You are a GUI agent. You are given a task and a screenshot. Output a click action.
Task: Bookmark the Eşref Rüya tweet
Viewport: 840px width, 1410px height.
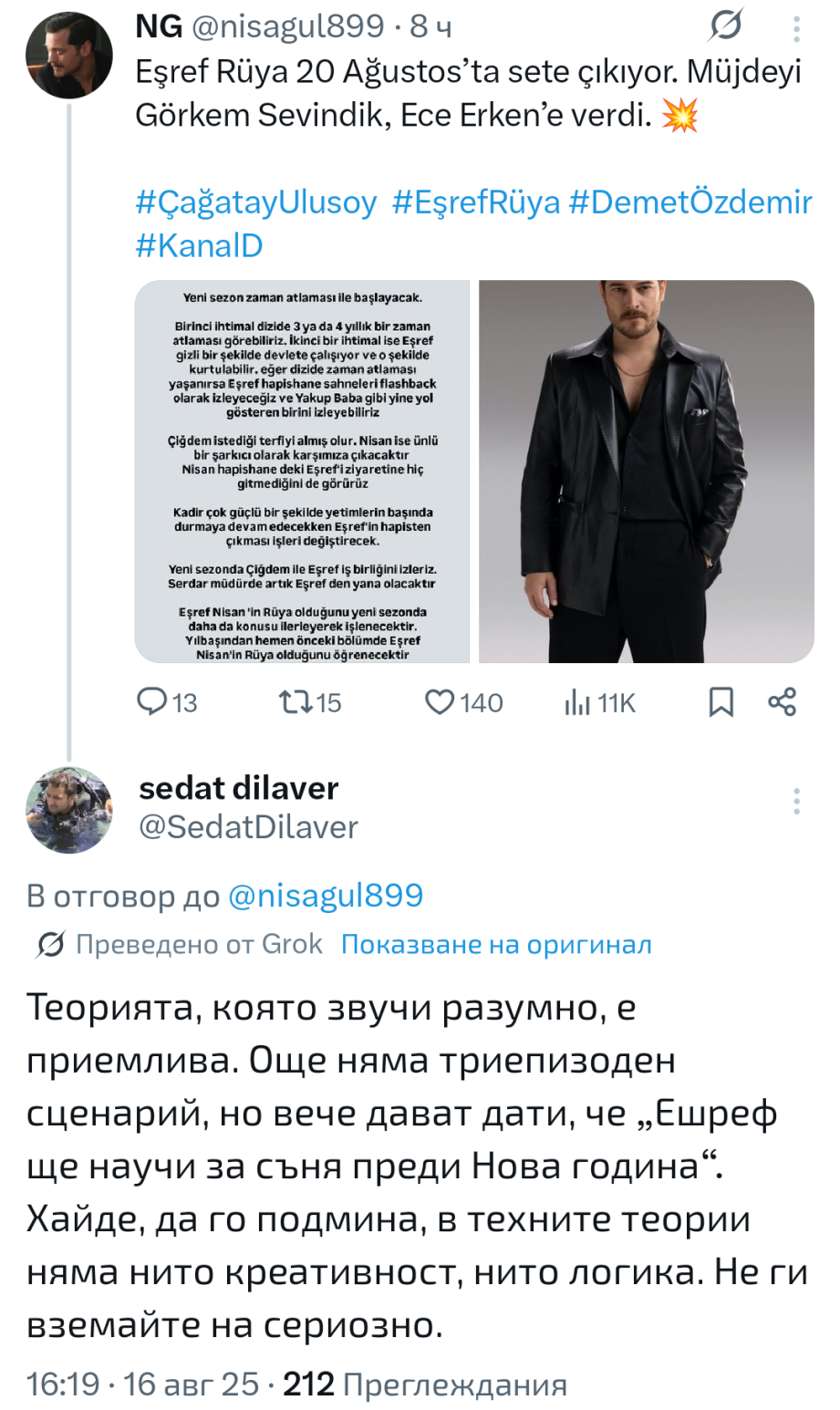click(x=721, y=701)
